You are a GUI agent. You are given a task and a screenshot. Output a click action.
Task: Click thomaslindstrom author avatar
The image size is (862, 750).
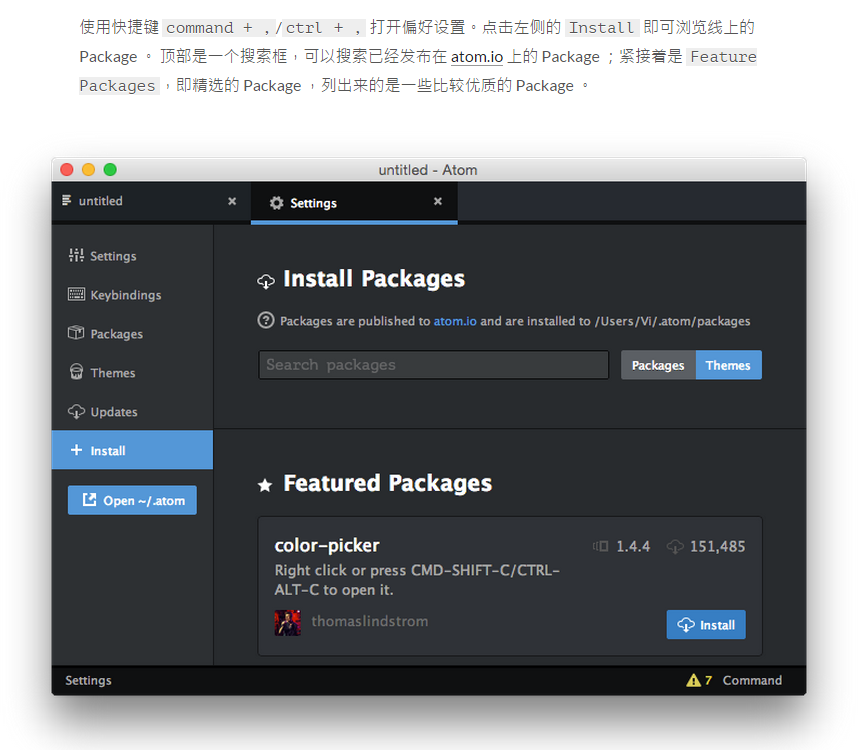tap(288, 622)
